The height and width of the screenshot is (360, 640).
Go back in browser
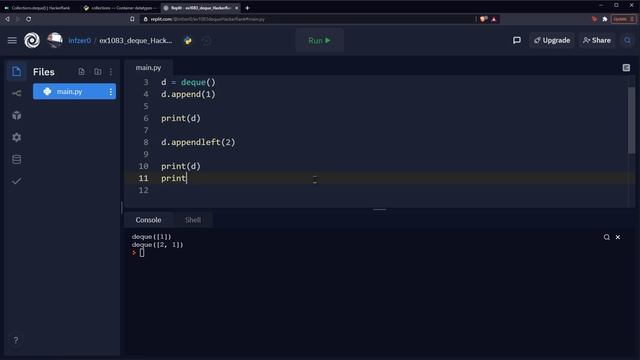(x=7, y=19)
